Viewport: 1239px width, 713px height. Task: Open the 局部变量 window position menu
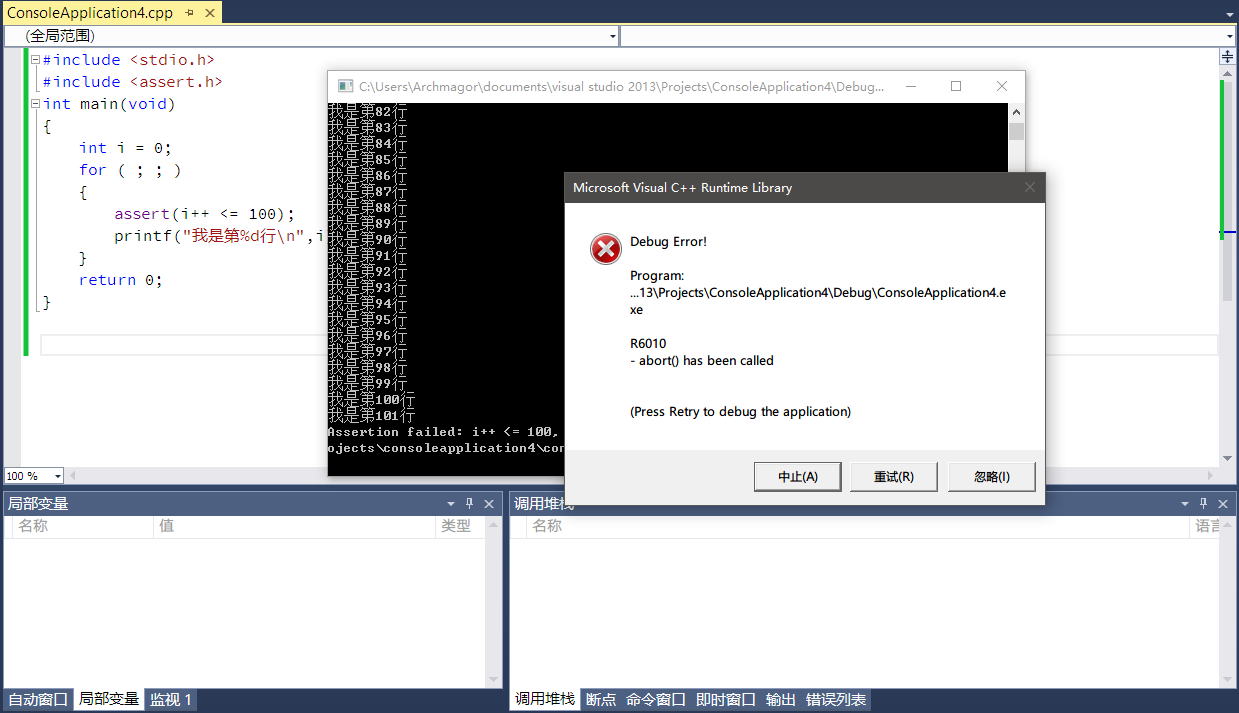click(451, 504)
